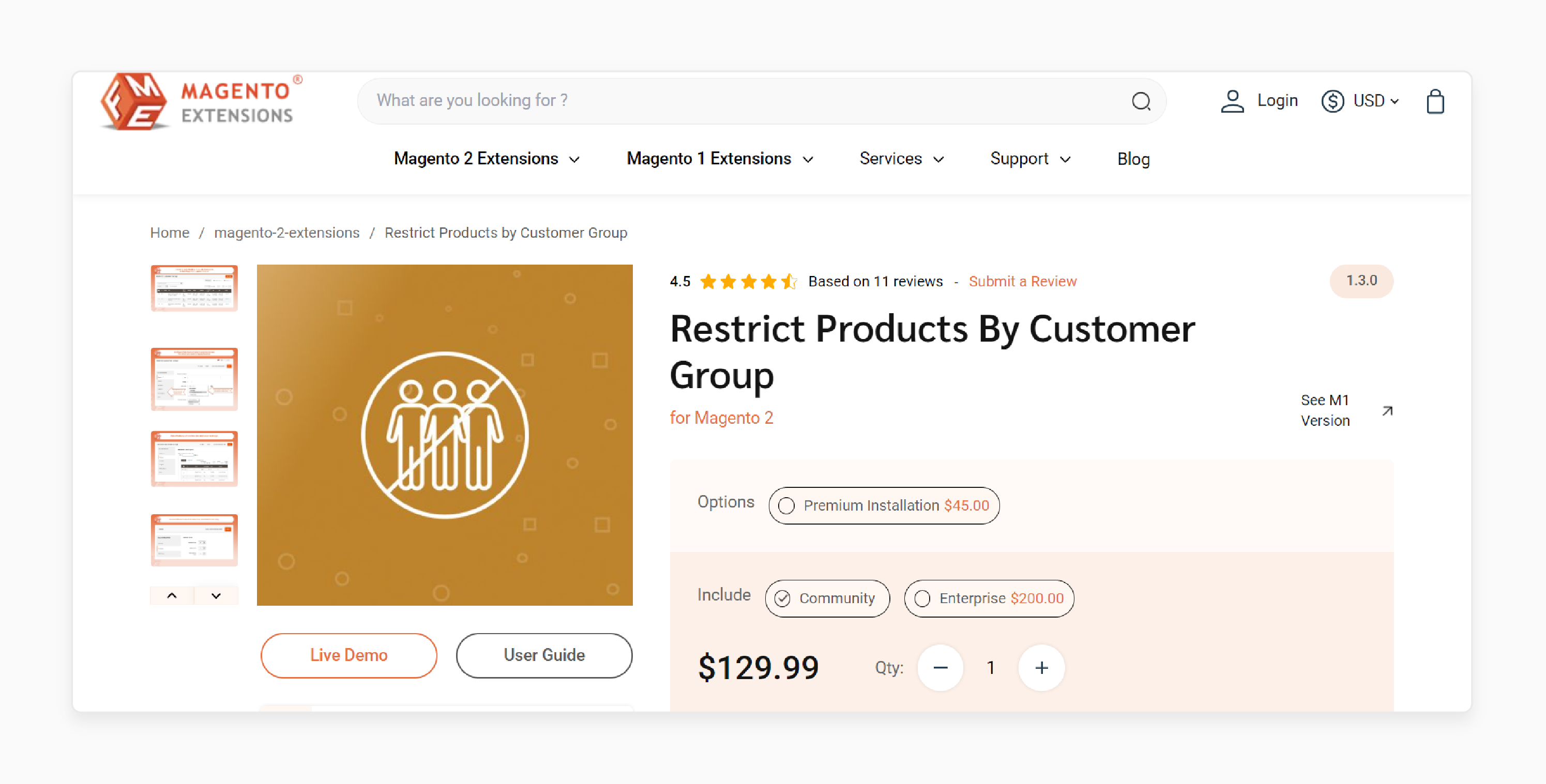Expand Magento 2 Extensions menu
Viewport: 1546px width, 784px height.
(487, 159)
